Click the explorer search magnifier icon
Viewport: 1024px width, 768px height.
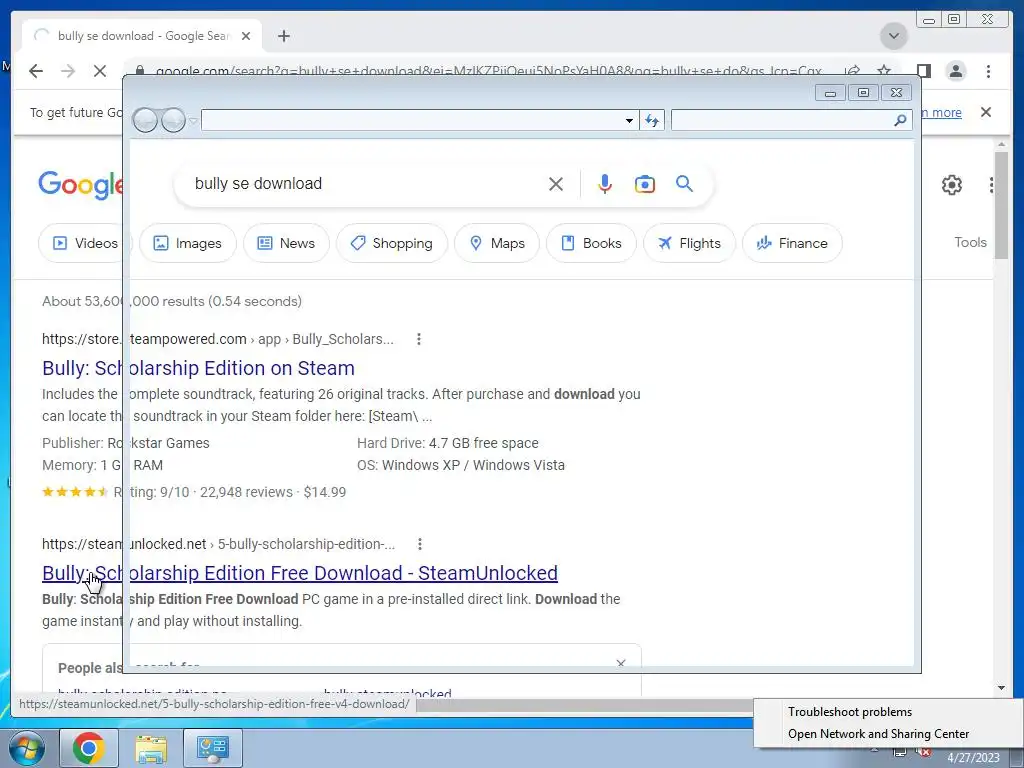[900, 120]
